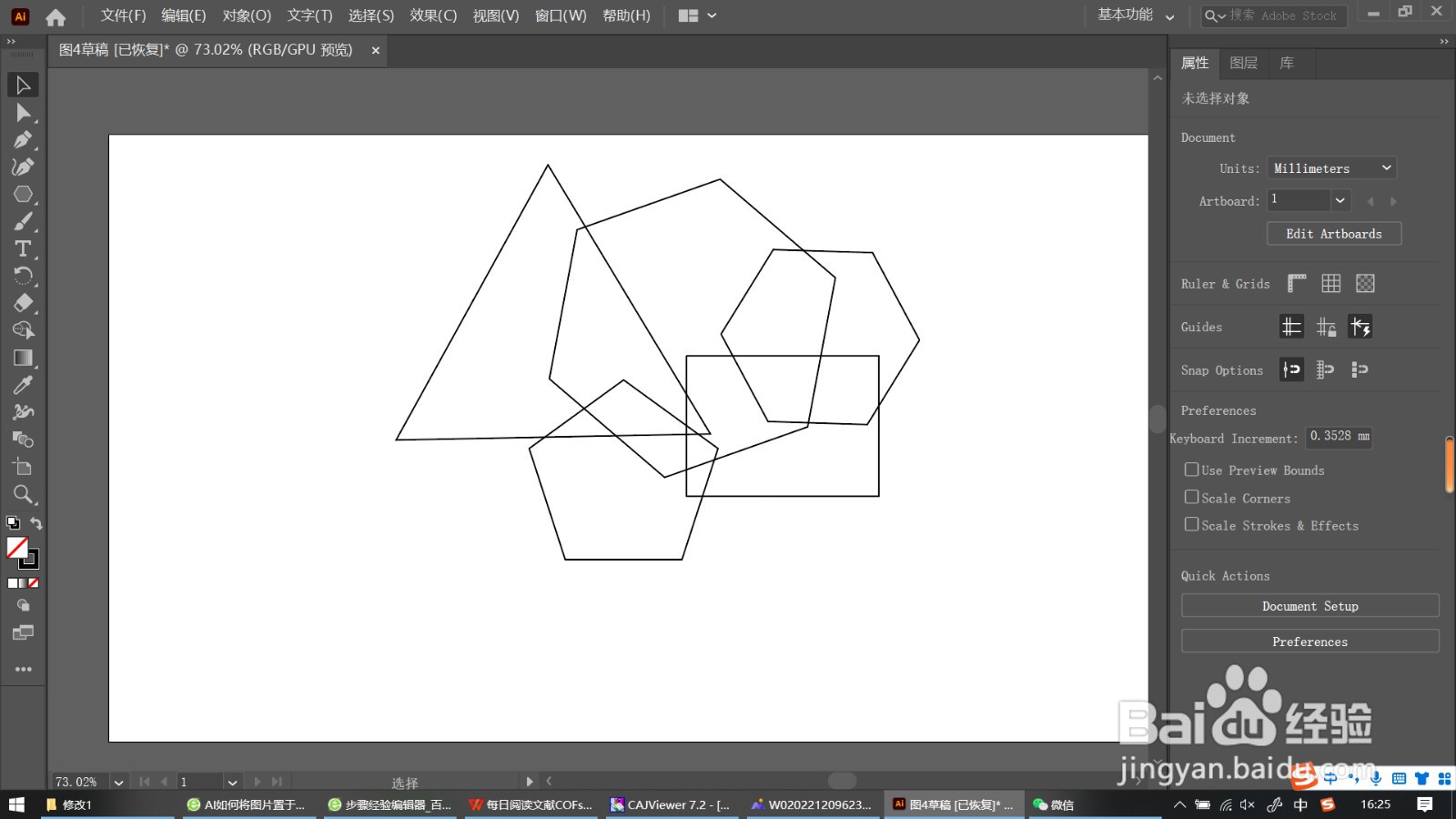The width and height of the screenshot is (1456, 819).
Task: Open the arrange documents dropdown
Action: (x=698, y=15)
